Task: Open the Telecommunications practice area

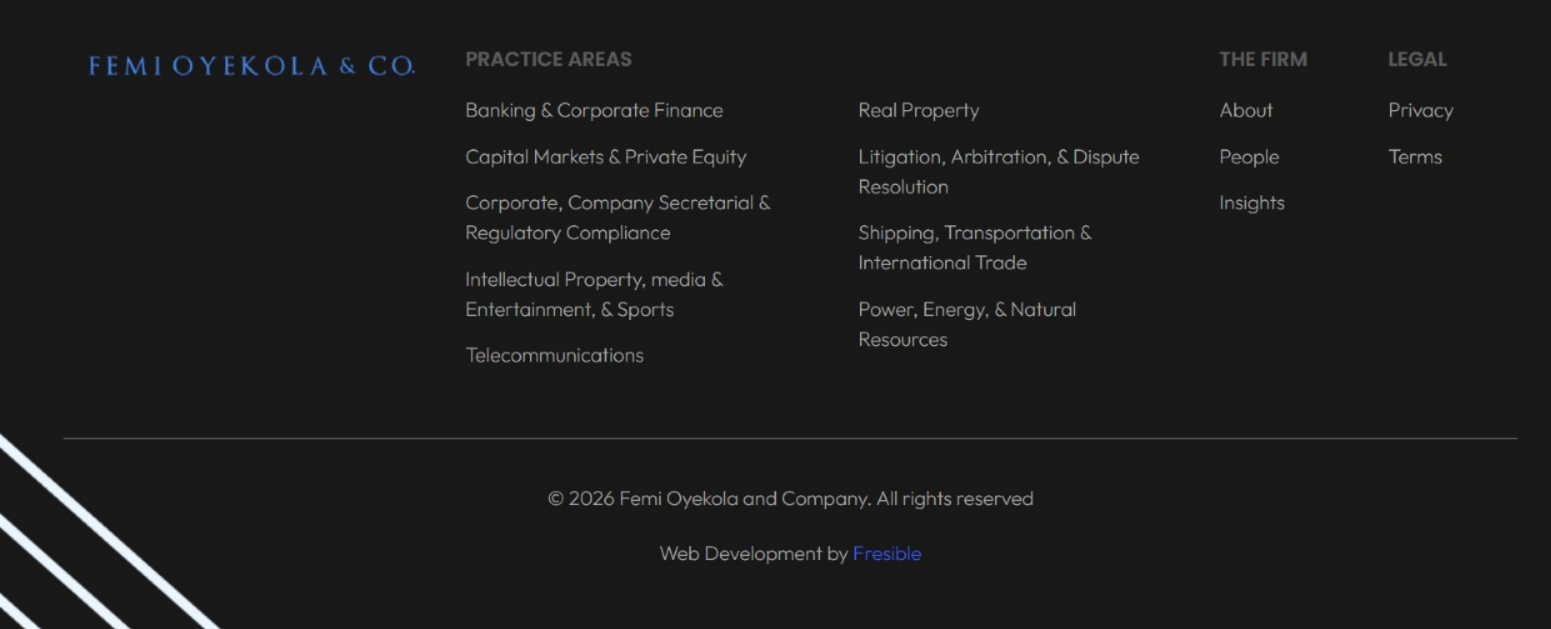Action: pos(554,355)
